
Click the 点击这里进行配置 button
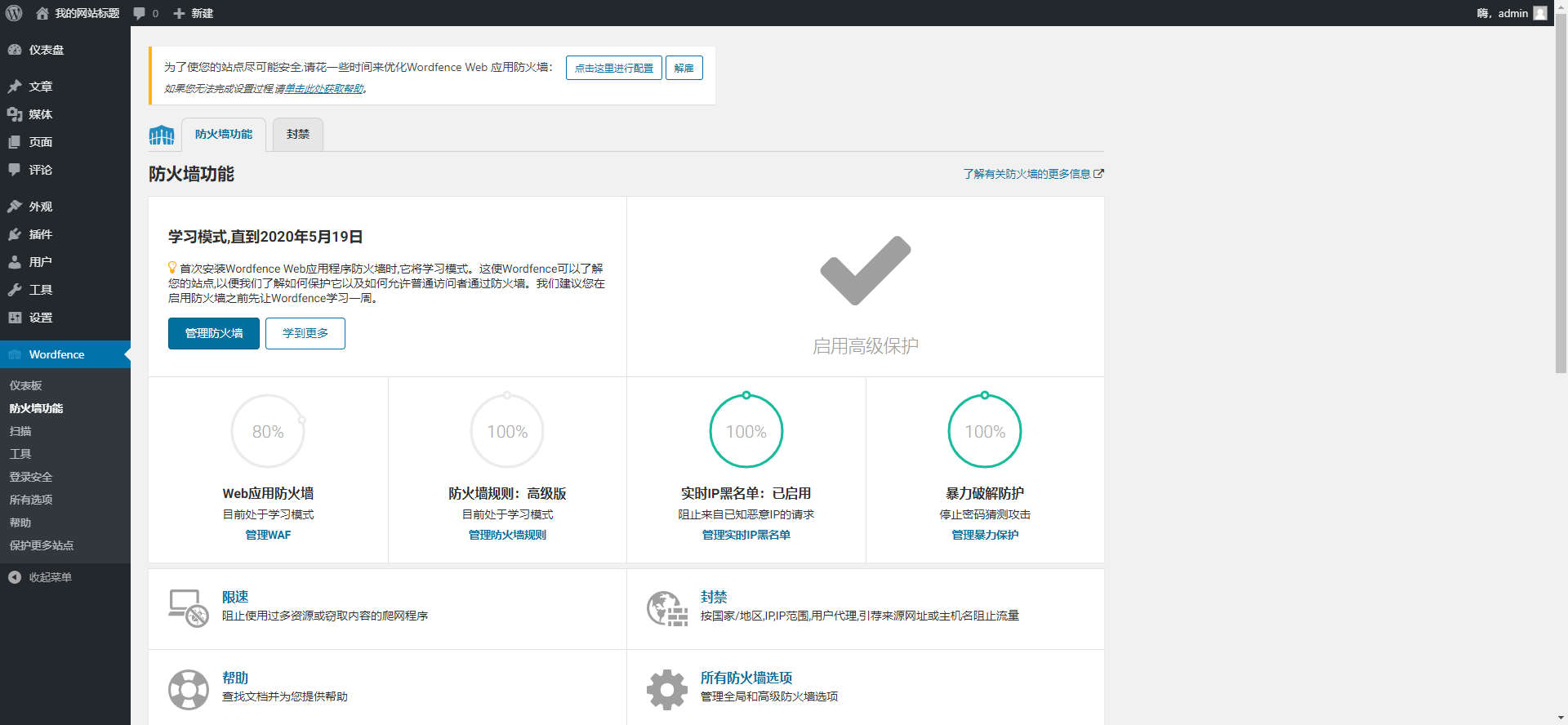(x=614, y=68)
